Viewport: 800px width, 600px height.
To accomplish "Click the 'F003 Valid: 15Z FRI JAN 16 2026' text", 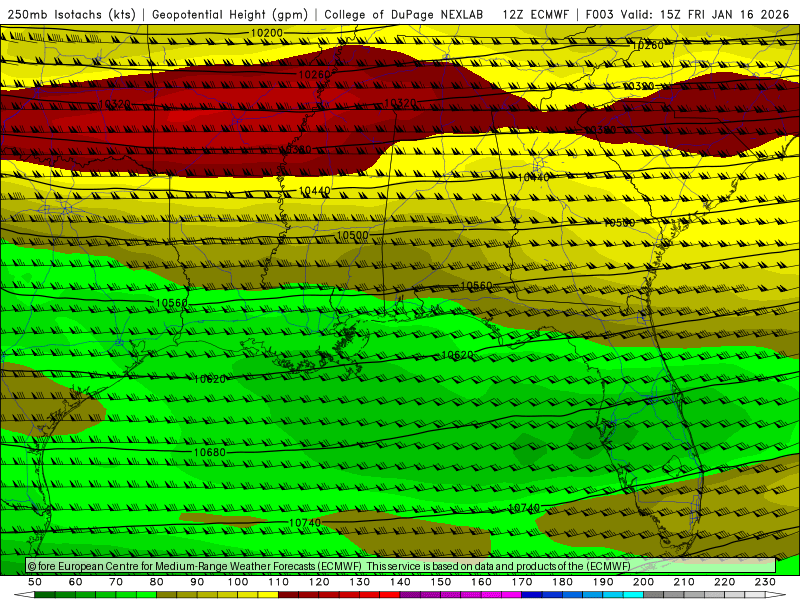I will [x=687, y=14].
